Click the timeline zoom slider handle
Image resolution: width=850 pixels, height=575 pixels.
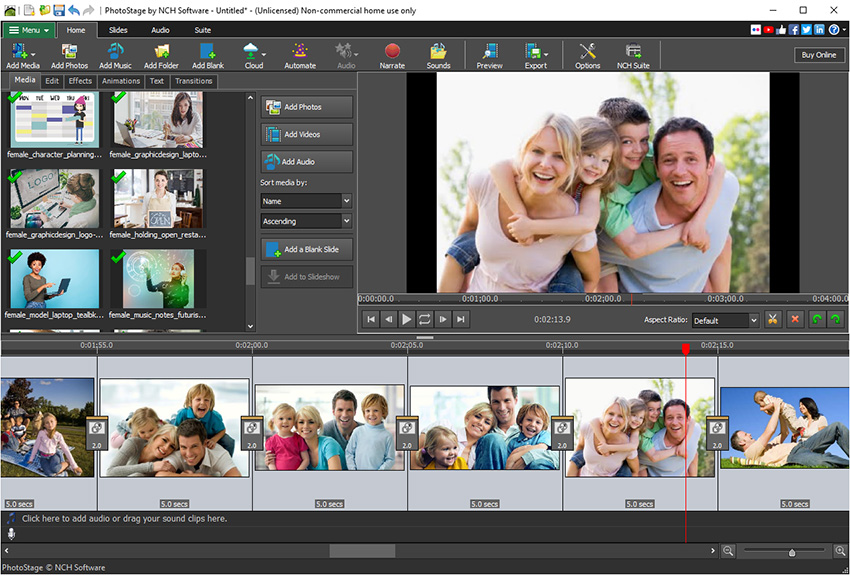tap(792, 552)
